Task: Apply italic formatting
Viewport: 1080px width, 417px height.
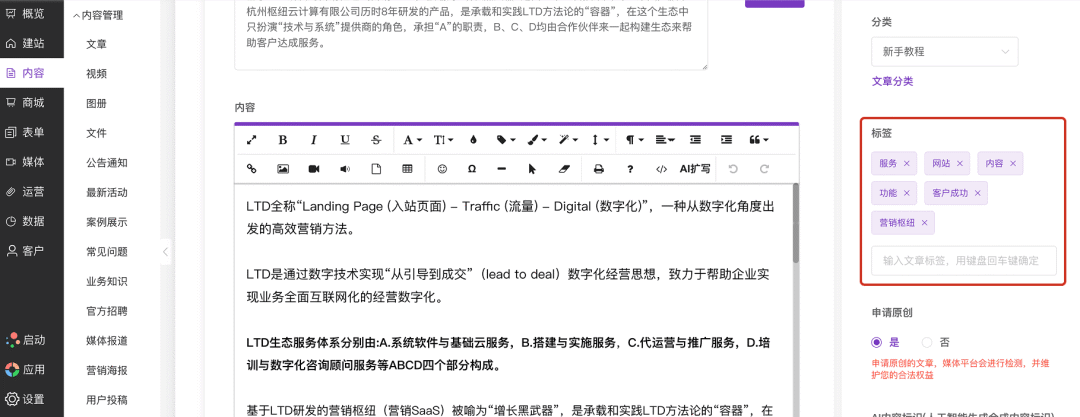Action: pyautogui.click(x=313, y=140)
